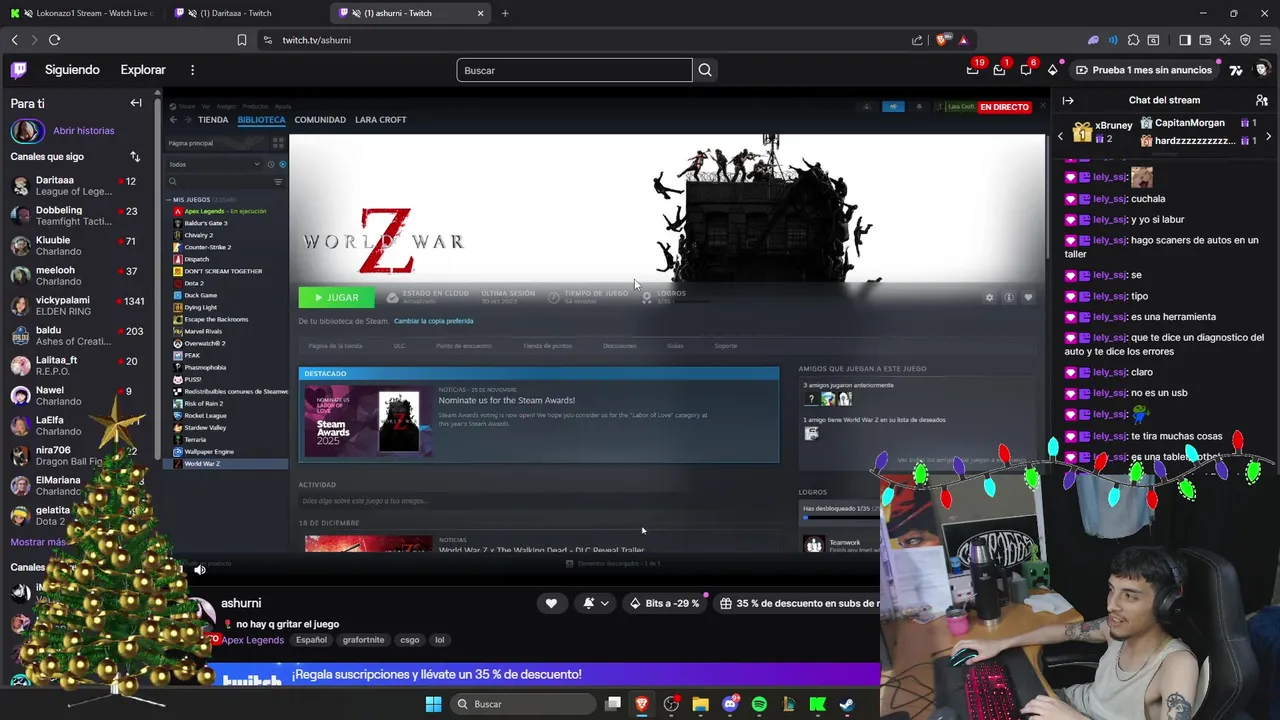Viewport: 1280px width, 720px height.
Task: Click the Windows taskbar Buscar search box
Action: tap(521, 704)
